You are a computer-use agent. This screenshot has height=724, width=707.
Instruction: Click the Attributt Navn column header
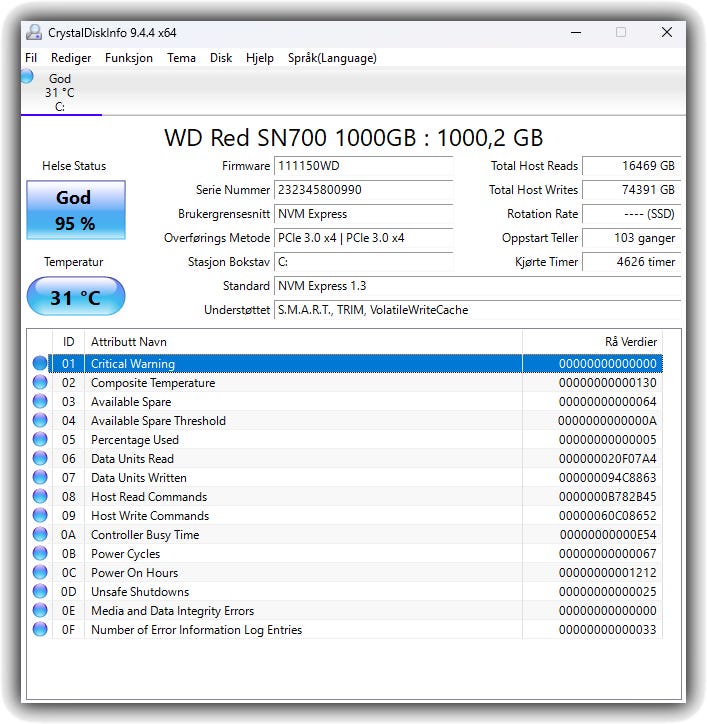coord(303,342)
